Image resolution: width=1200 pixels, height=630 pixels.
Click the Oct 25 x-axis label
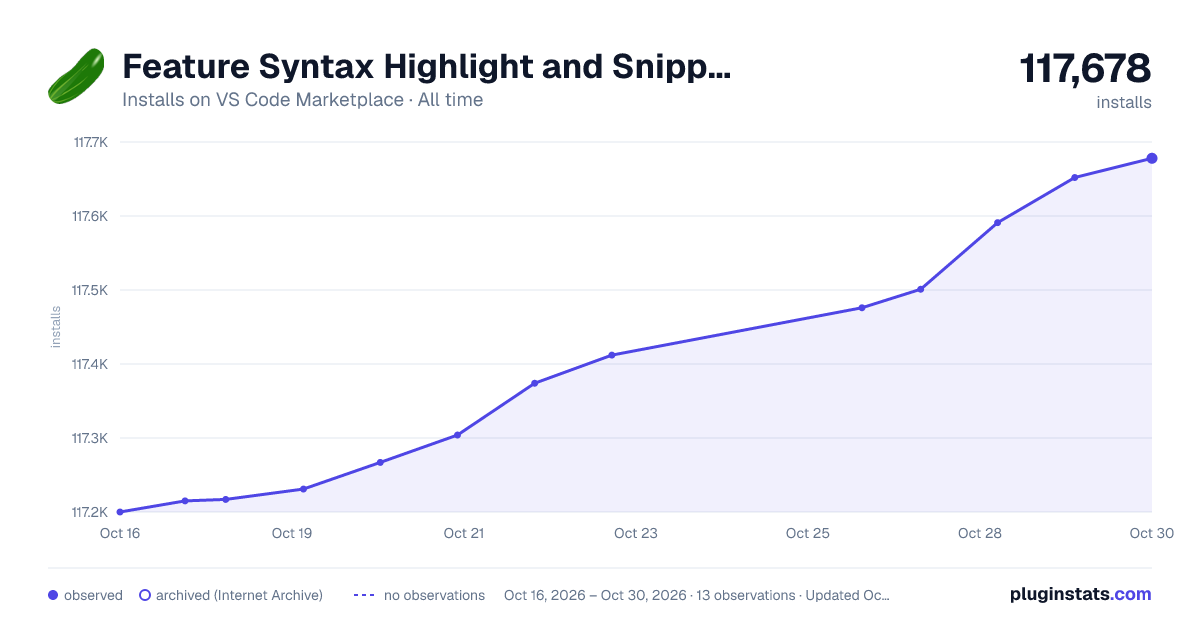(808, 533)
